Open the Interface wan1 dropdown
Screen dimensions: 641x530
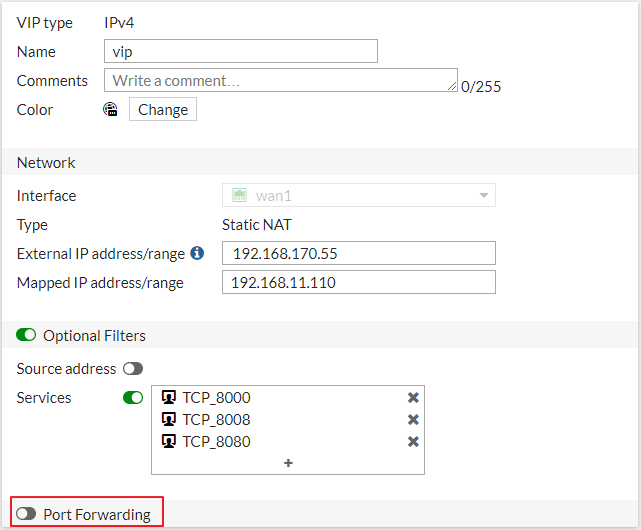tap(359, 195)
